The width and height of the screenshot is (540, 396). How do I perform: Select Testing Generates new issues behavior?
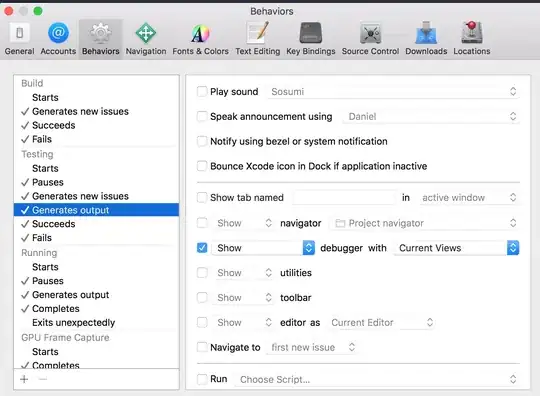(x=96, y=196)
